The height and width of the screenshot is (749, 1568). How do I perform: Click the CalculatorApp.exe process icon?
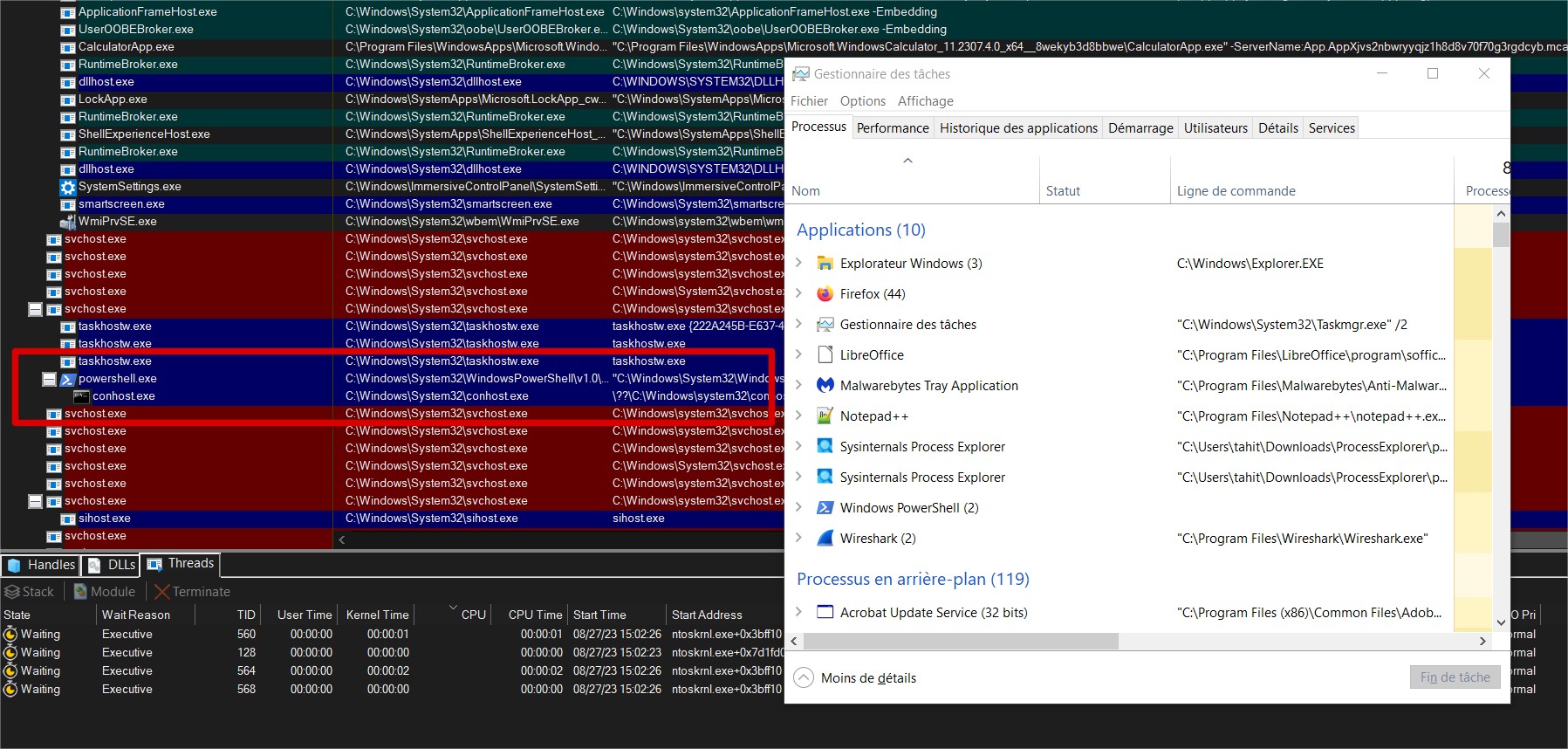coord(67,47)
